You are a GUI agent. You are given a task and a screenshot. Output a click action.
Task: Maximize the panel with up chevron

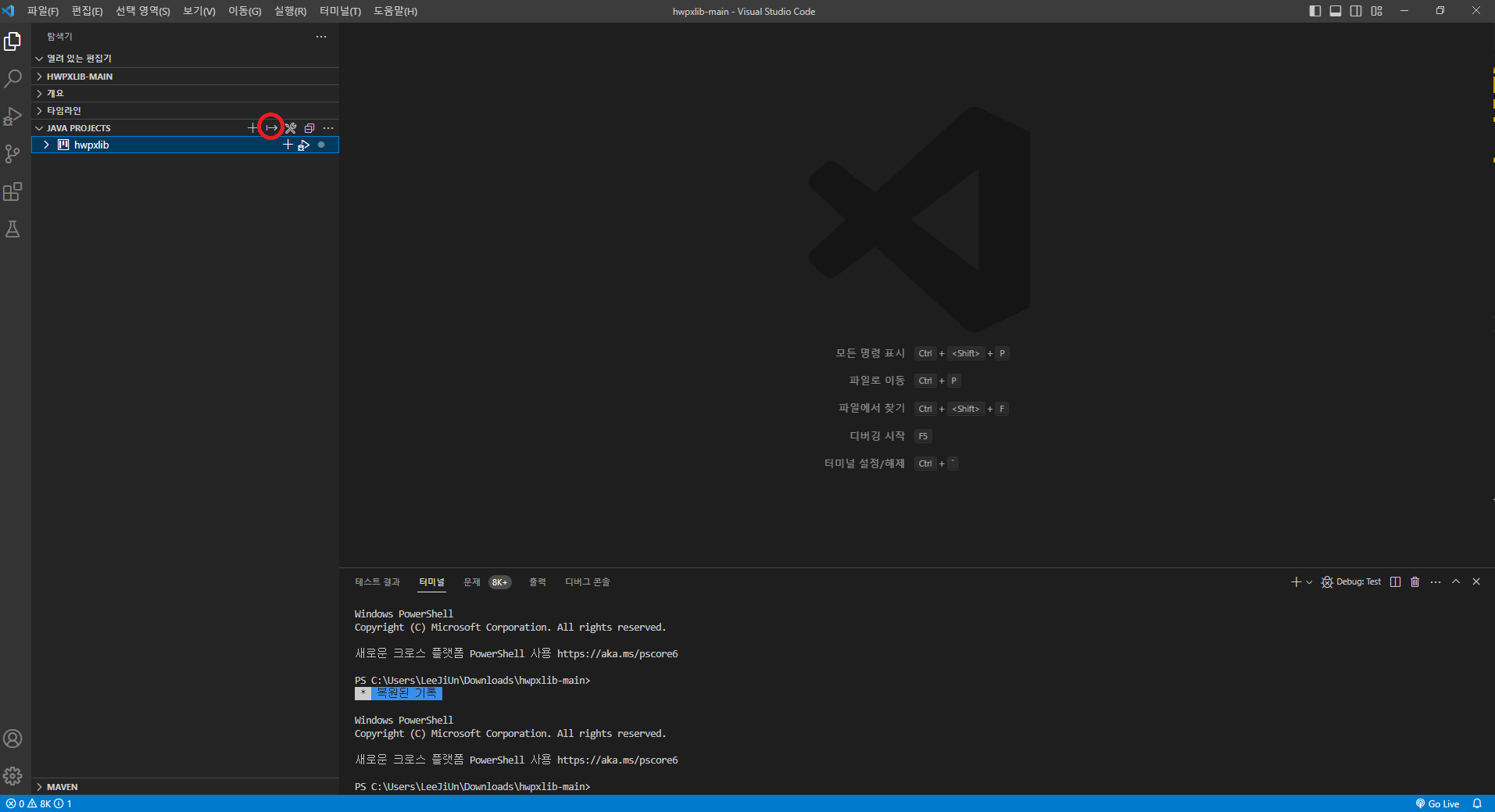(1456, 581)
